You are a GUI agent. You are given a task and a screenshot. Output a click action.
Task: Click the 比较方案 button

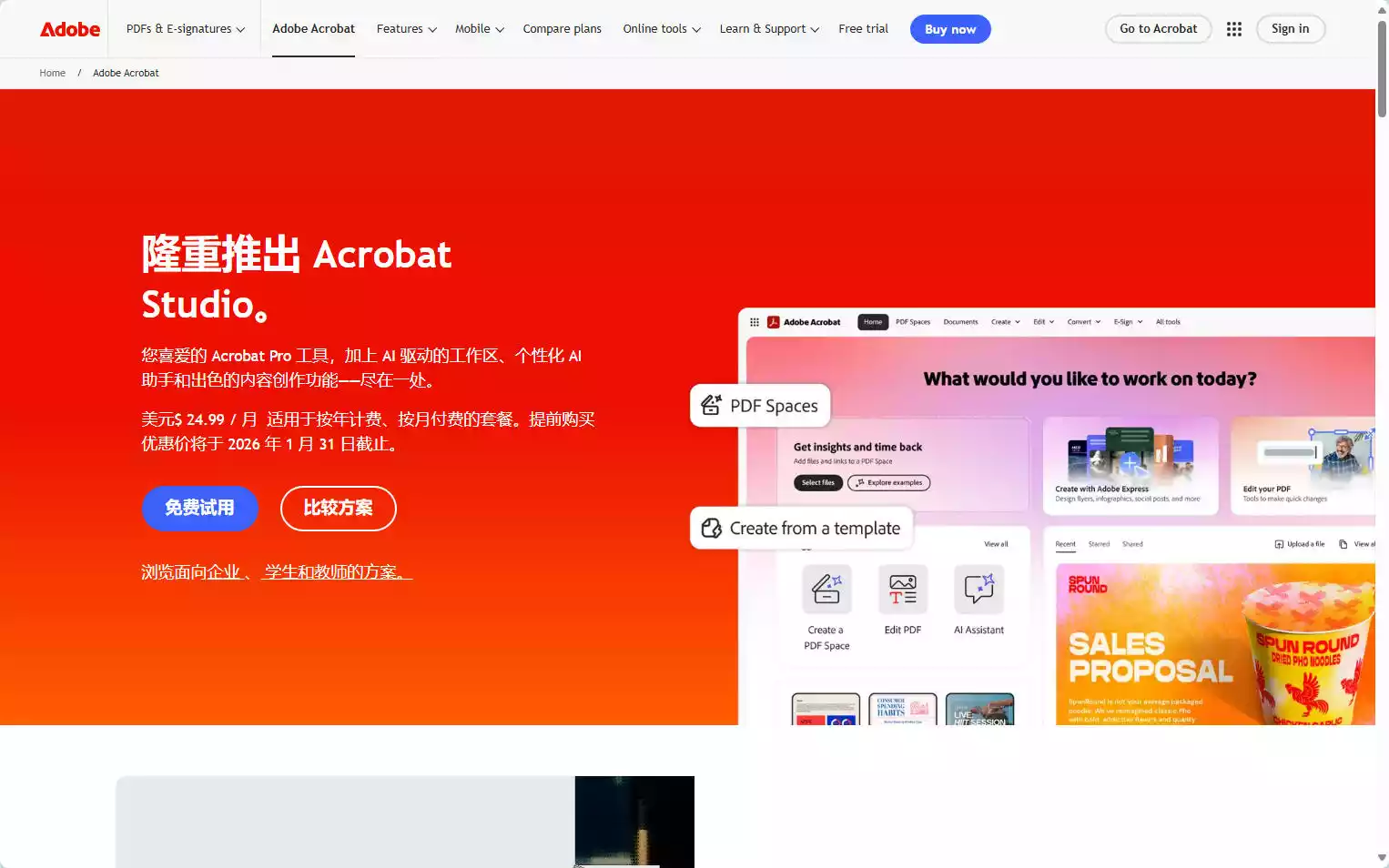tap(338, 508)
